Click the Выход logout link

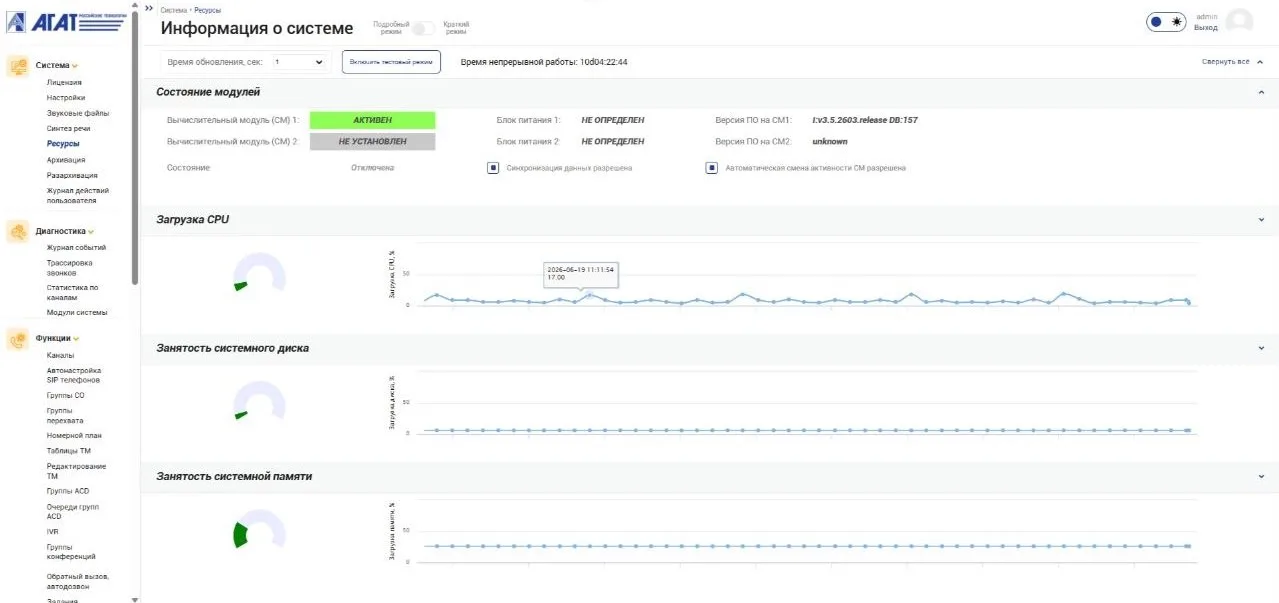tap(1206, 28)
